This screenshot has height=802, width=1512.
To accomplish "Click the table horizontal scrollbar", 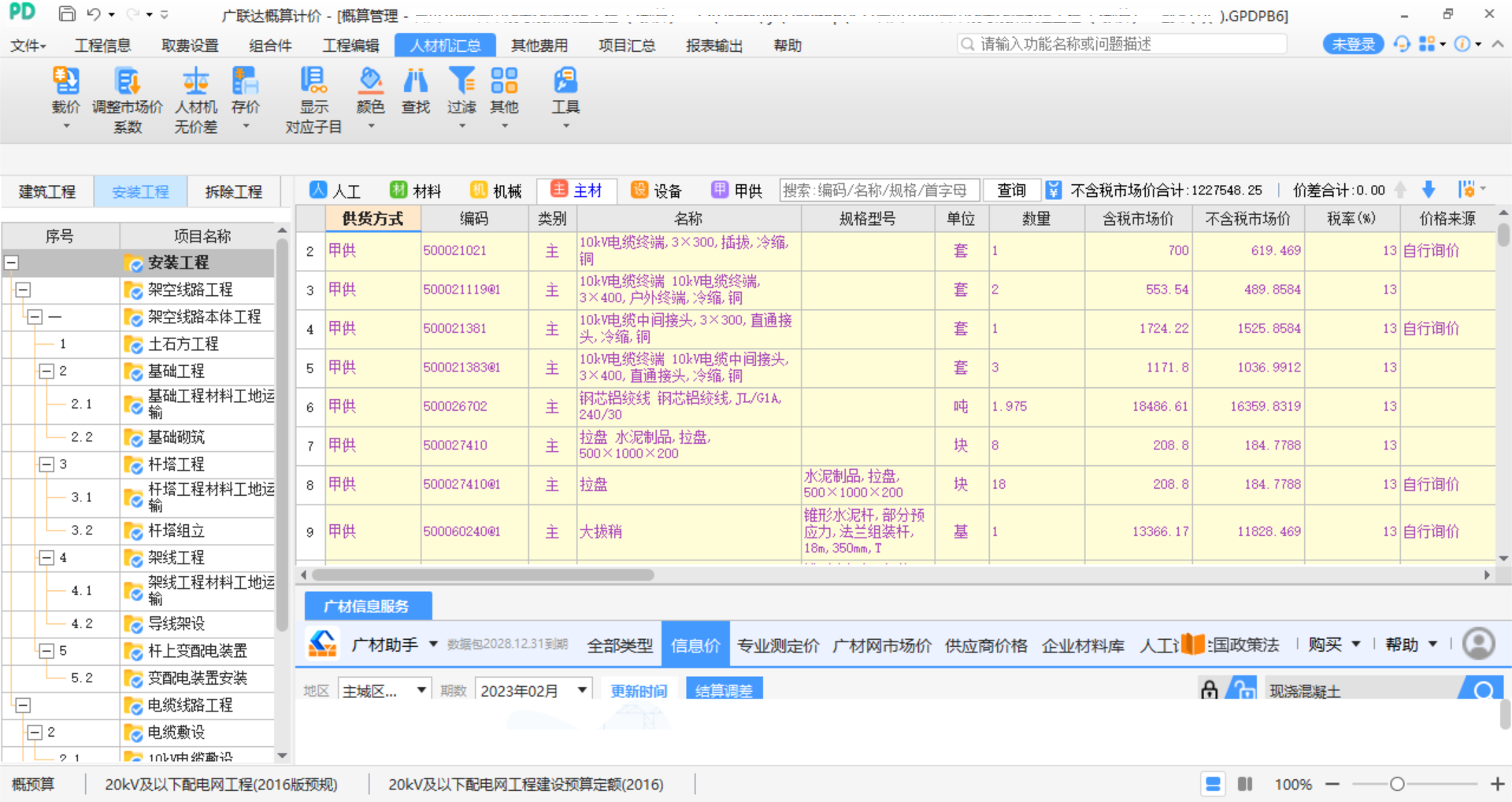I will tap(483, 575).
